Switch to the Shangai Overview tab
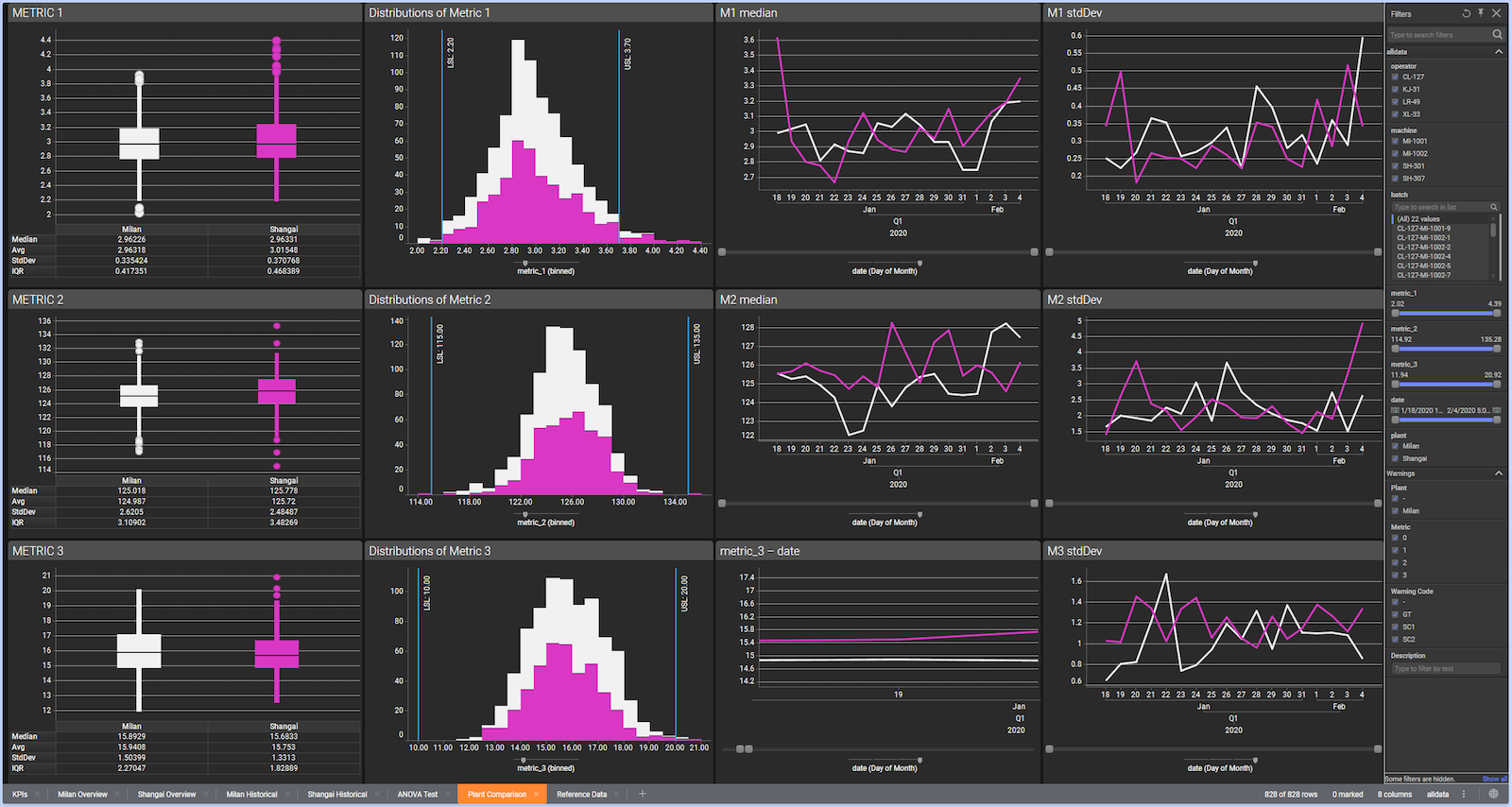The image size is (1512, 807). click(x=166, y=795)
